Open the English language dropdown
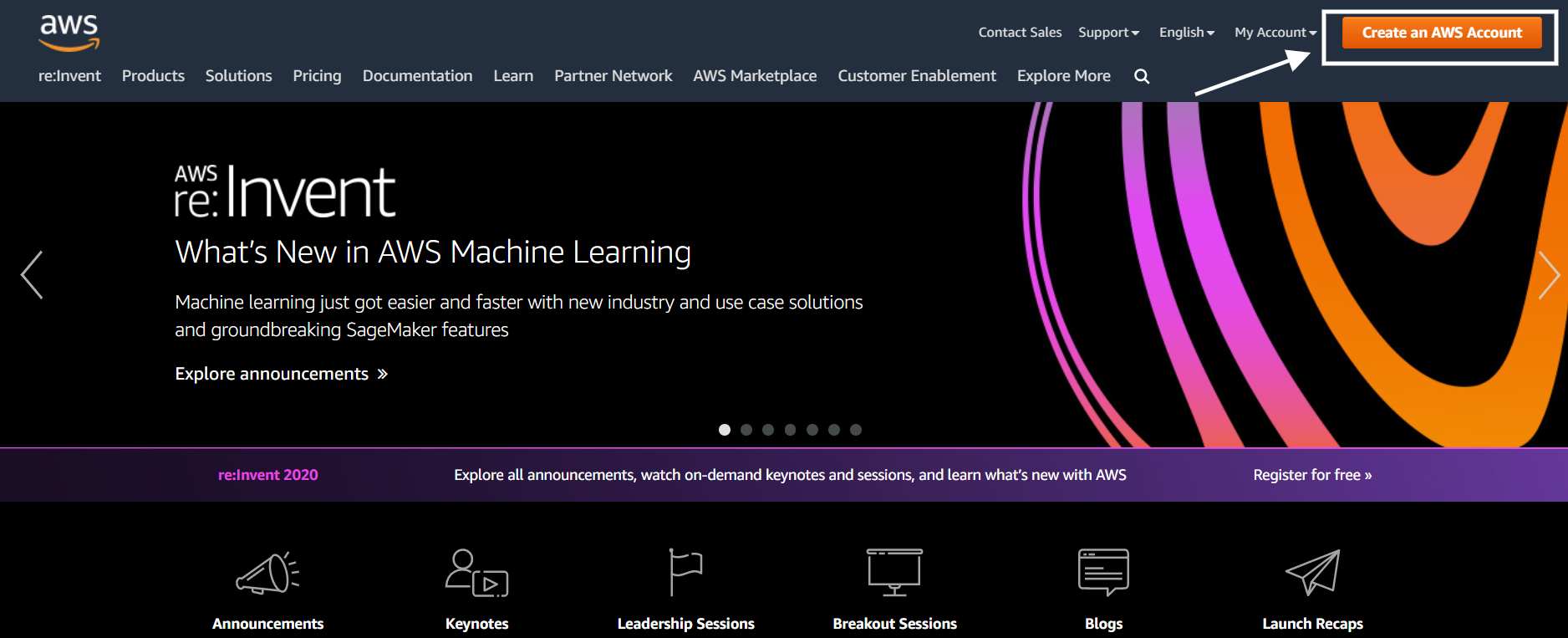 [x=1187, y=33]
